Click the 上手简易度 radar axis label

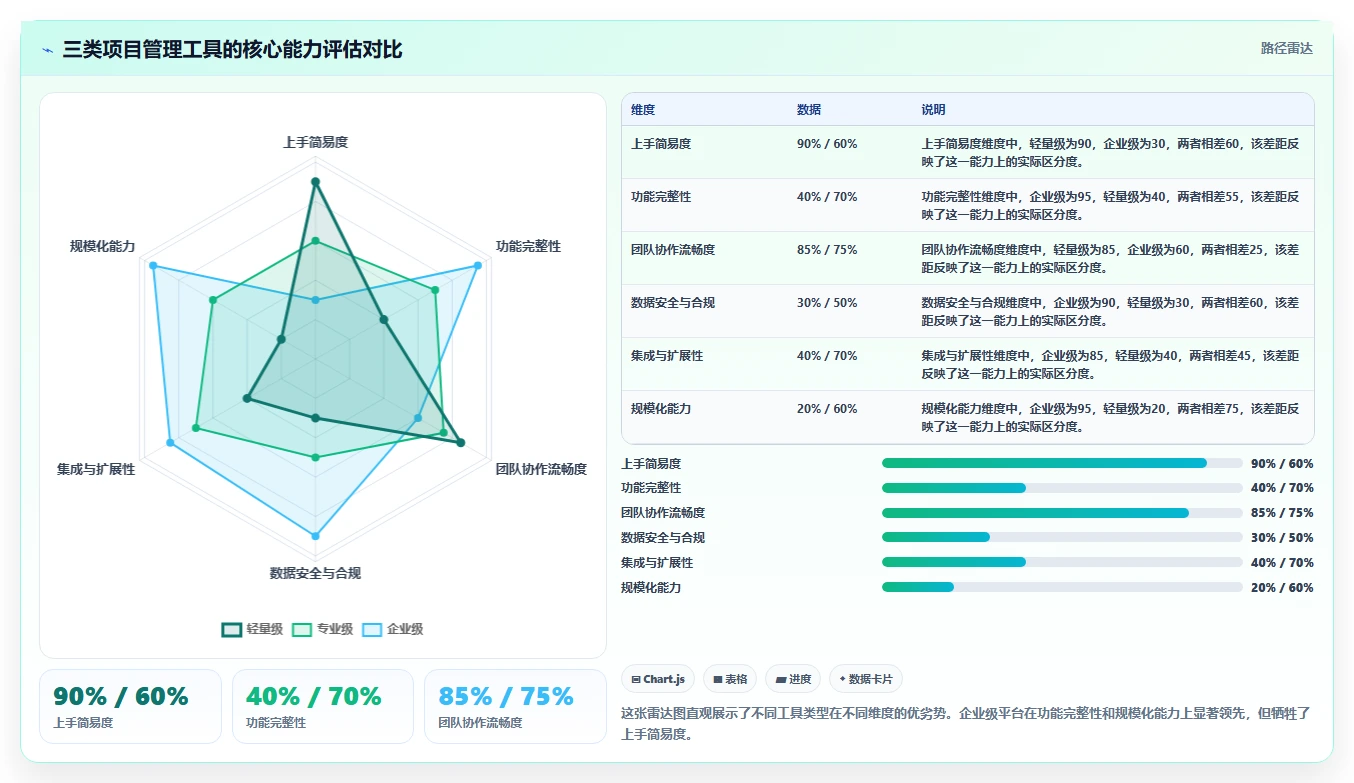[315, 143]
